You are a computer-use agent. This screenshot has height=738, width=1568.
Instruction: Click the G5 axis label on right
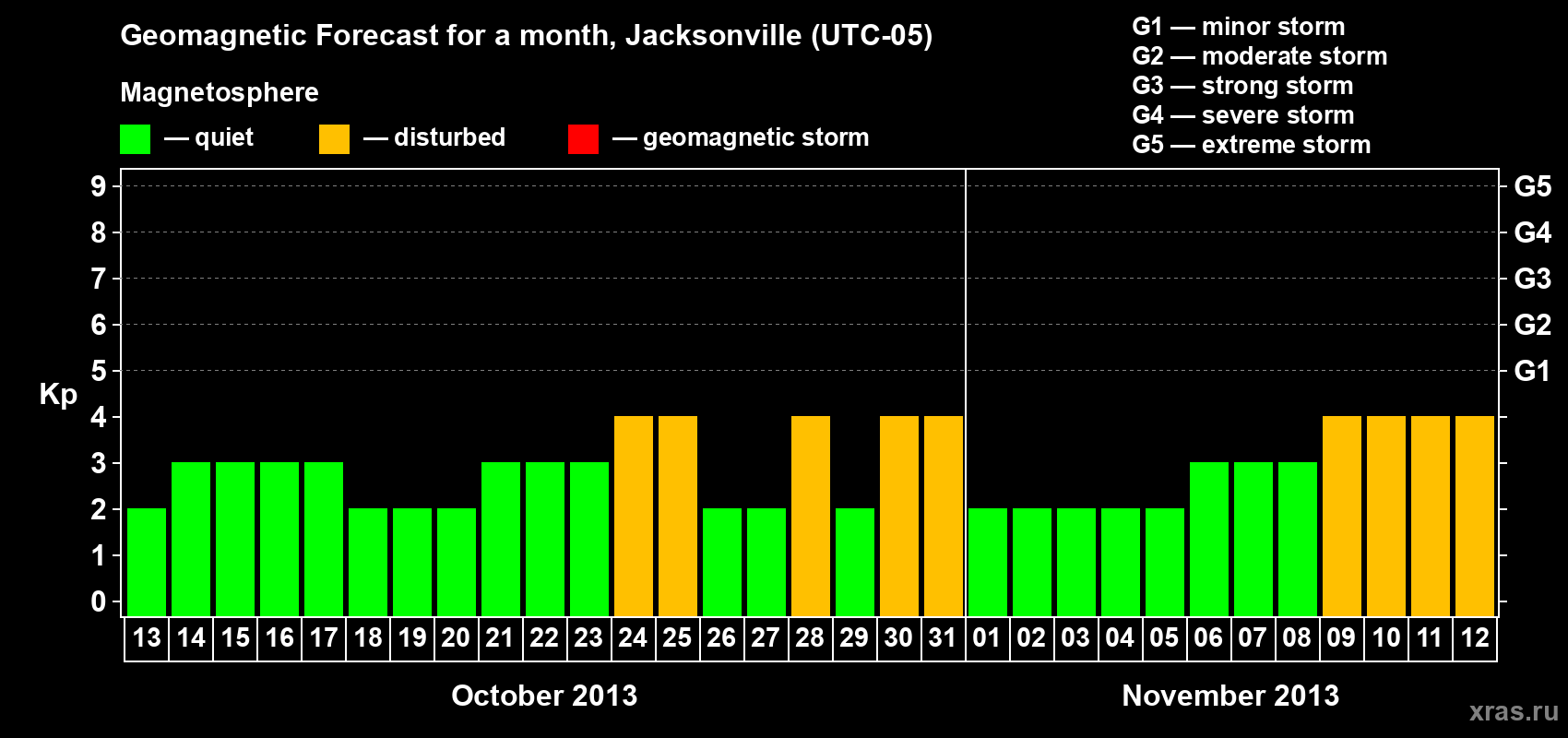click(x=1532, y=186)
